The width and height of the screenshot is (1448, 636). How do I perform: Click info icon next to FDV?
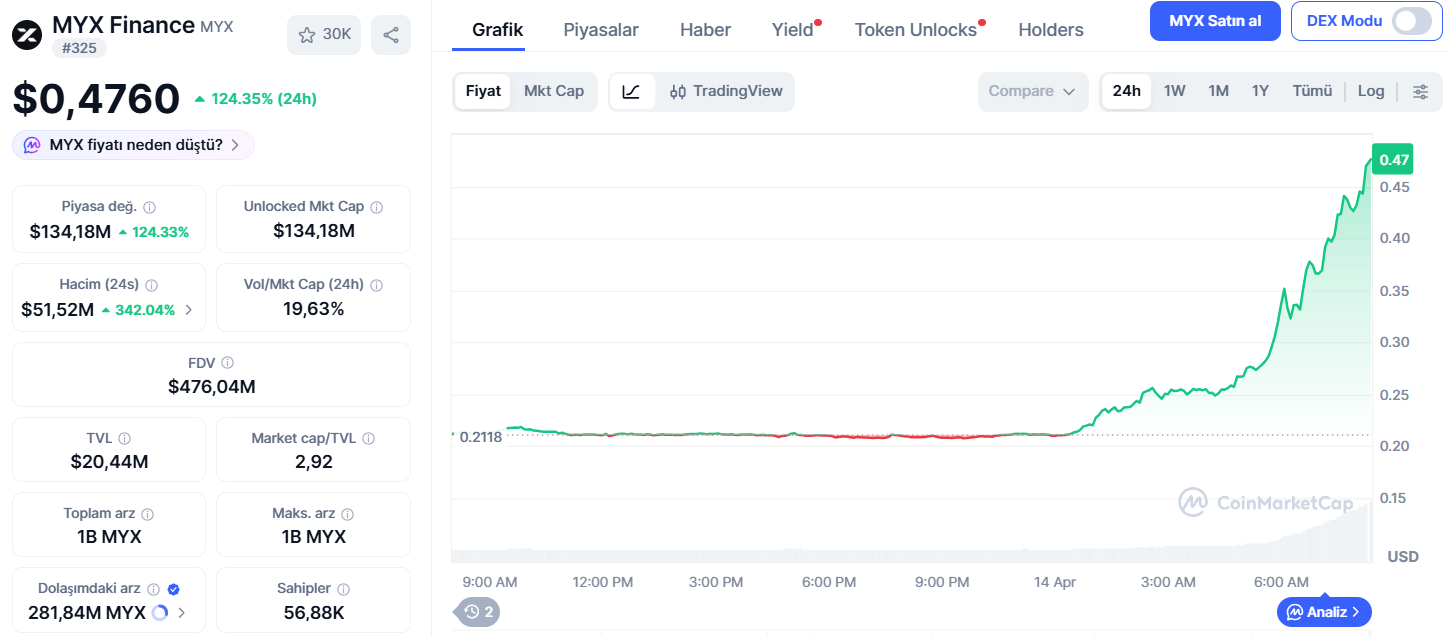tap(228, 363)
